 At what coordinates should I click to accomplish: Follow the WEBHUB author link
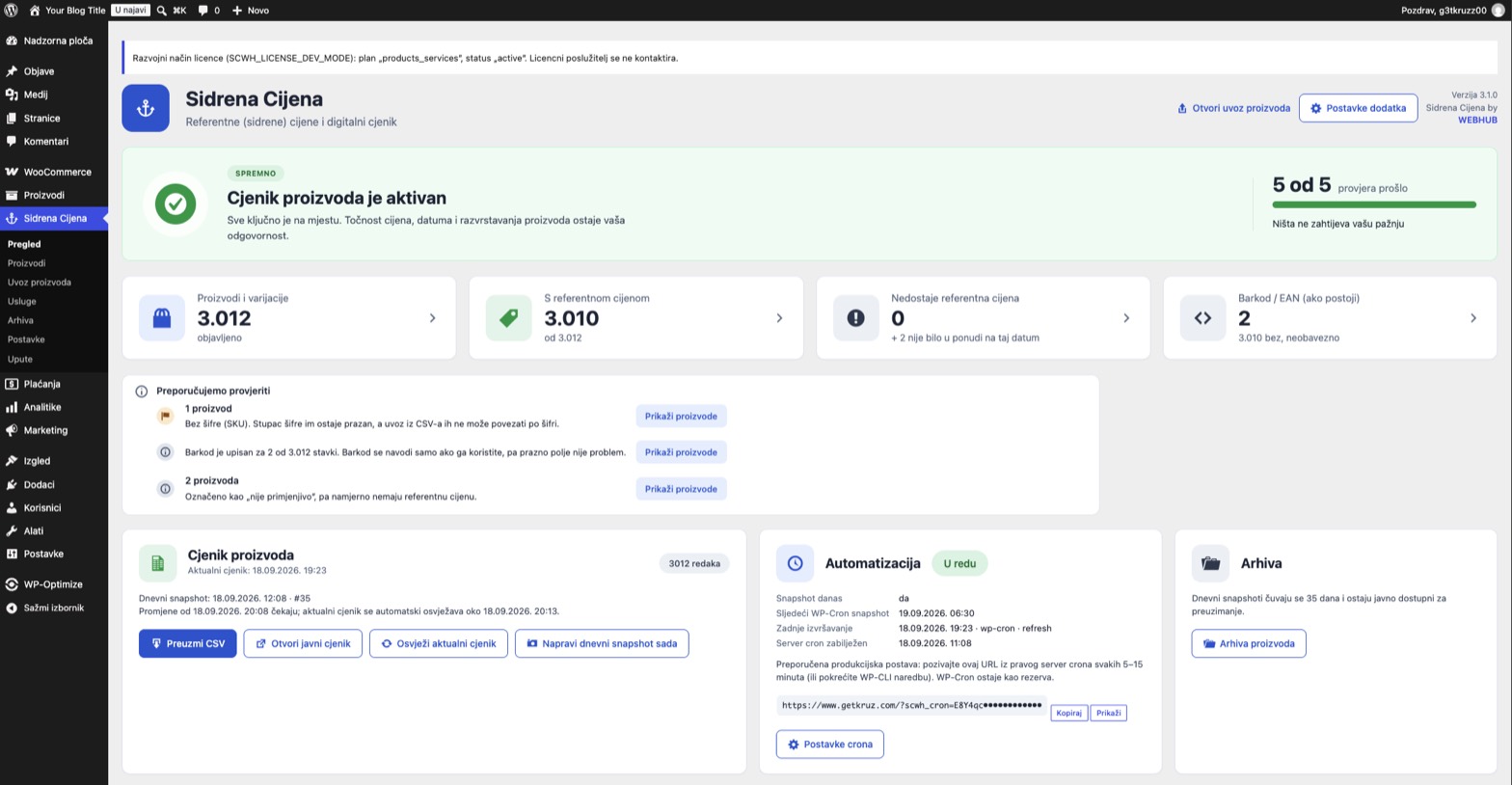coord(1477,120)
